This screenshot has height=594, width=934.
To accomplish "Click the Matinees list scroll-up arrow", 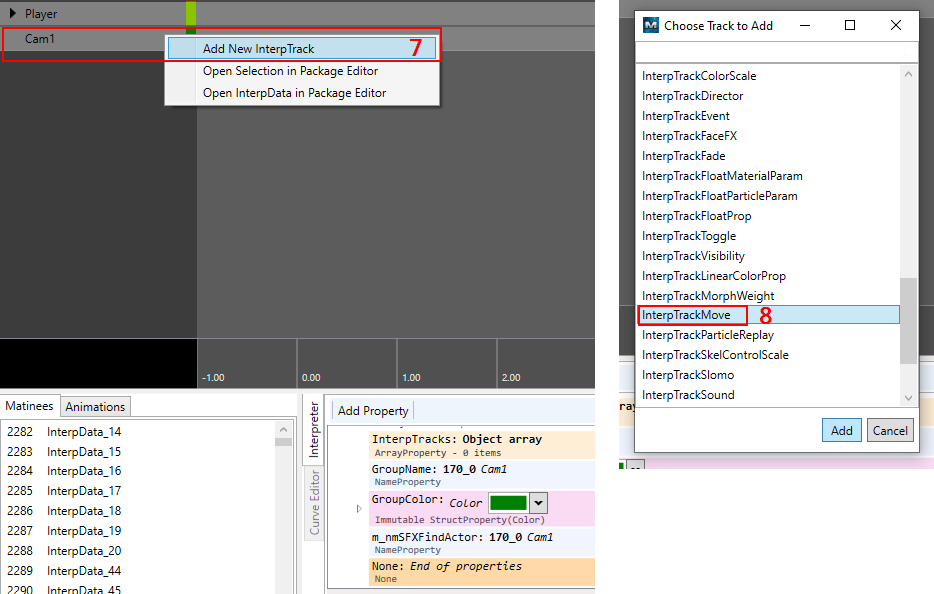I will coord(284,429).
